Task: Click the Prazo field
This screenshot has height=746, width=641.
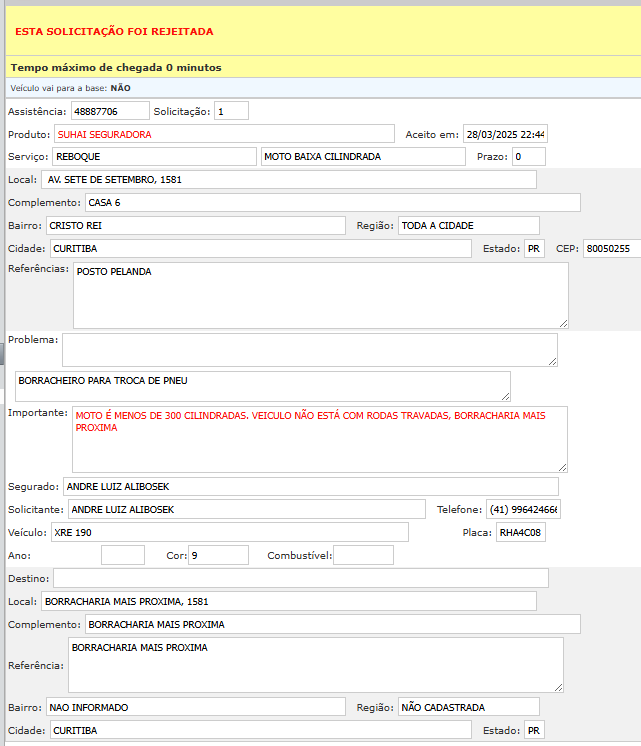Action: [529, 157]
